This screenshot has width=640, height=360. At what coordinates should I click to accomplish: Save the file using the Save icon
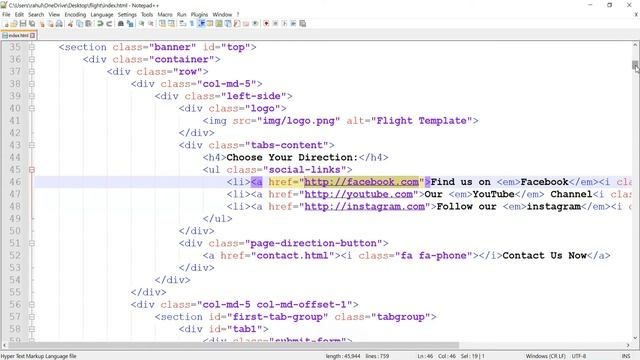click(x=23, y=24)
